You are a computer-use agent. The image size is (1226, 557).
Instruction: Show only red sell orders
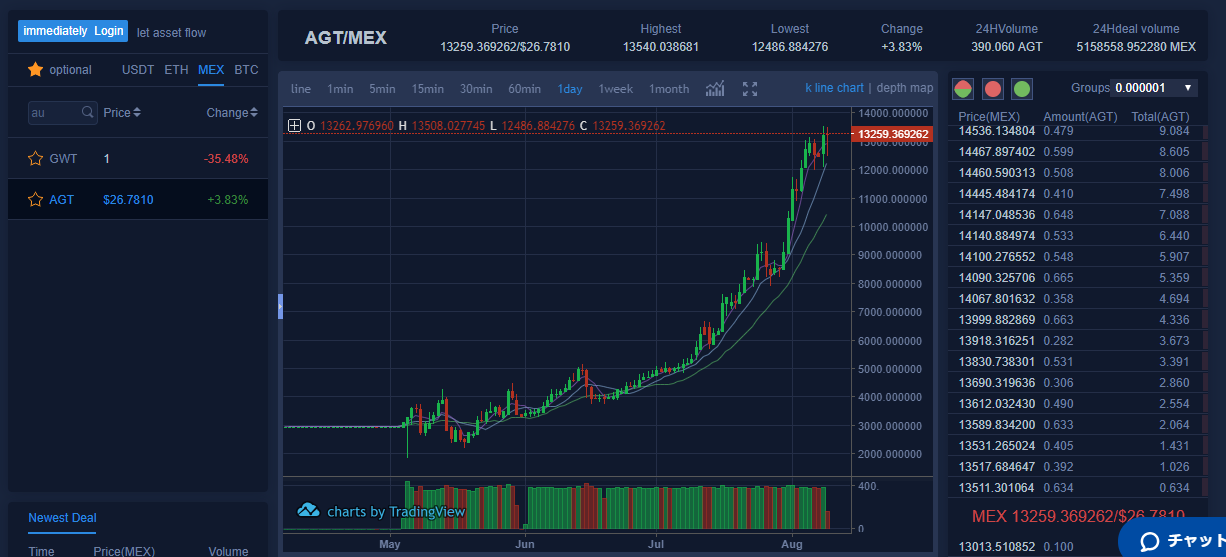tap(993, 88)
